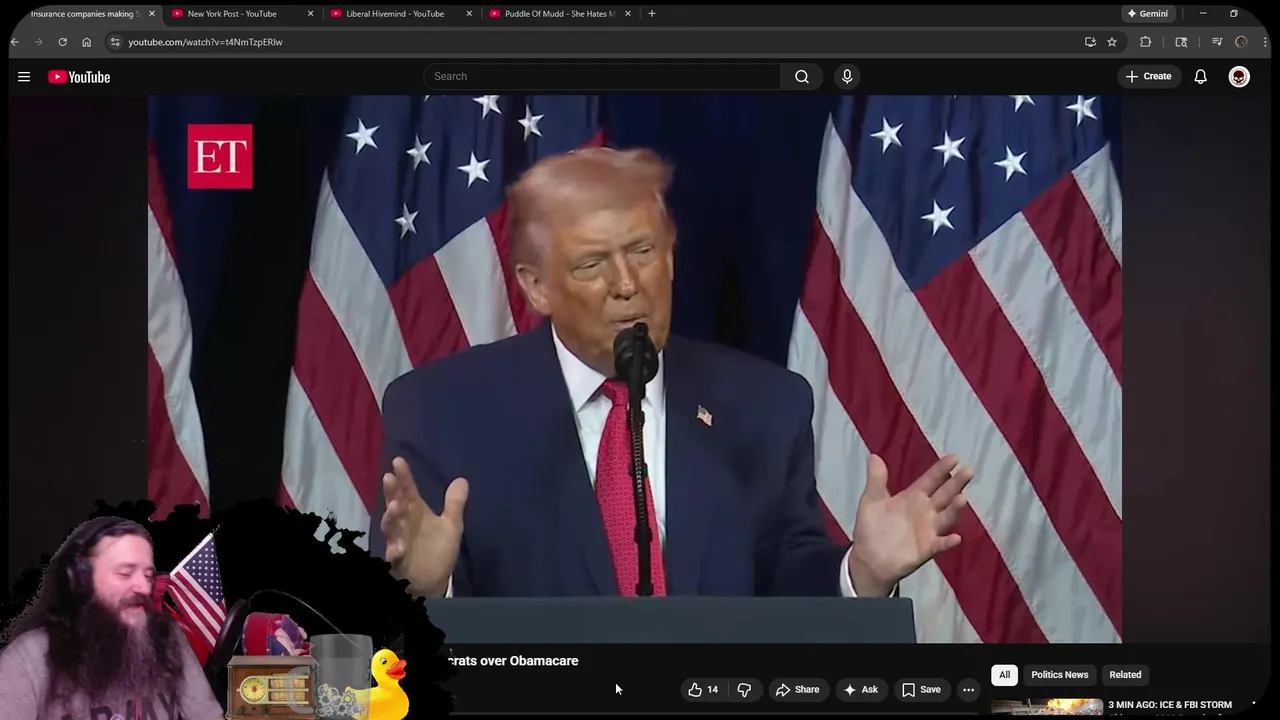The width and height of the screenshot is (1280, 720).
Task: Open the tab search side panel icon
Action: coord(1181,42)
